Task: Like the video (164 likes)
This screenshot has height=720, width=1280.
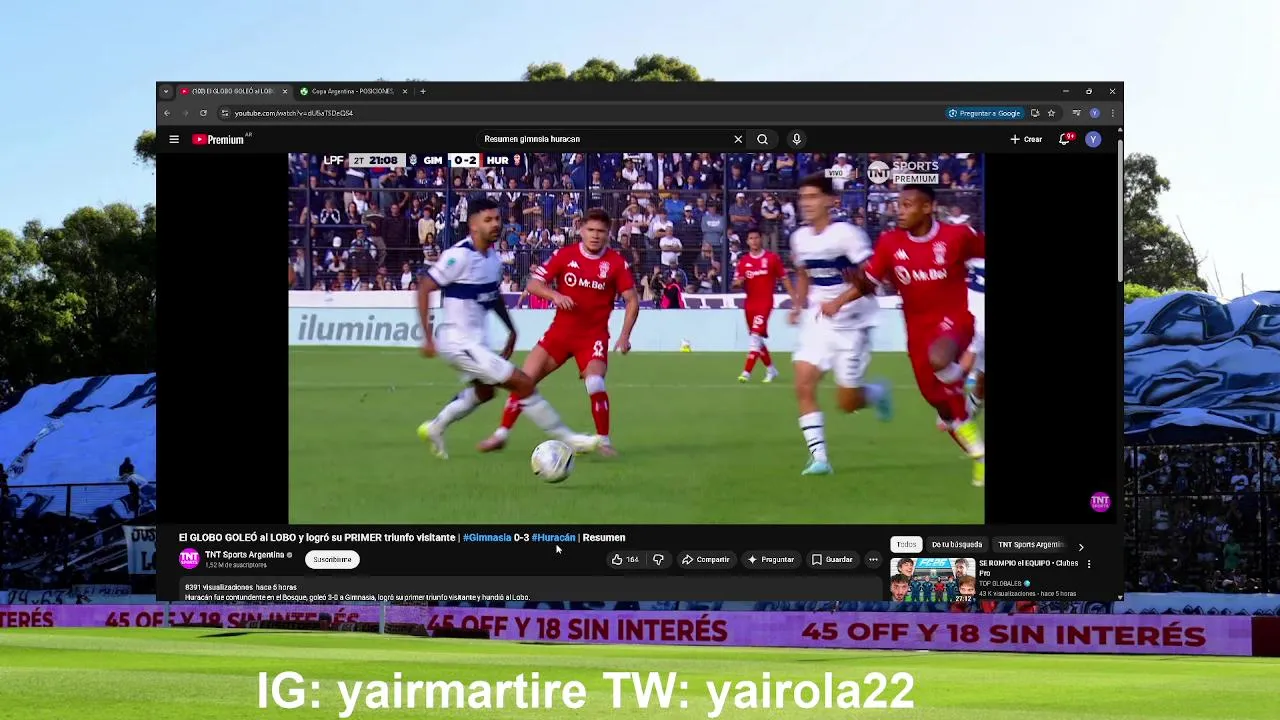Action: [626, 560]
